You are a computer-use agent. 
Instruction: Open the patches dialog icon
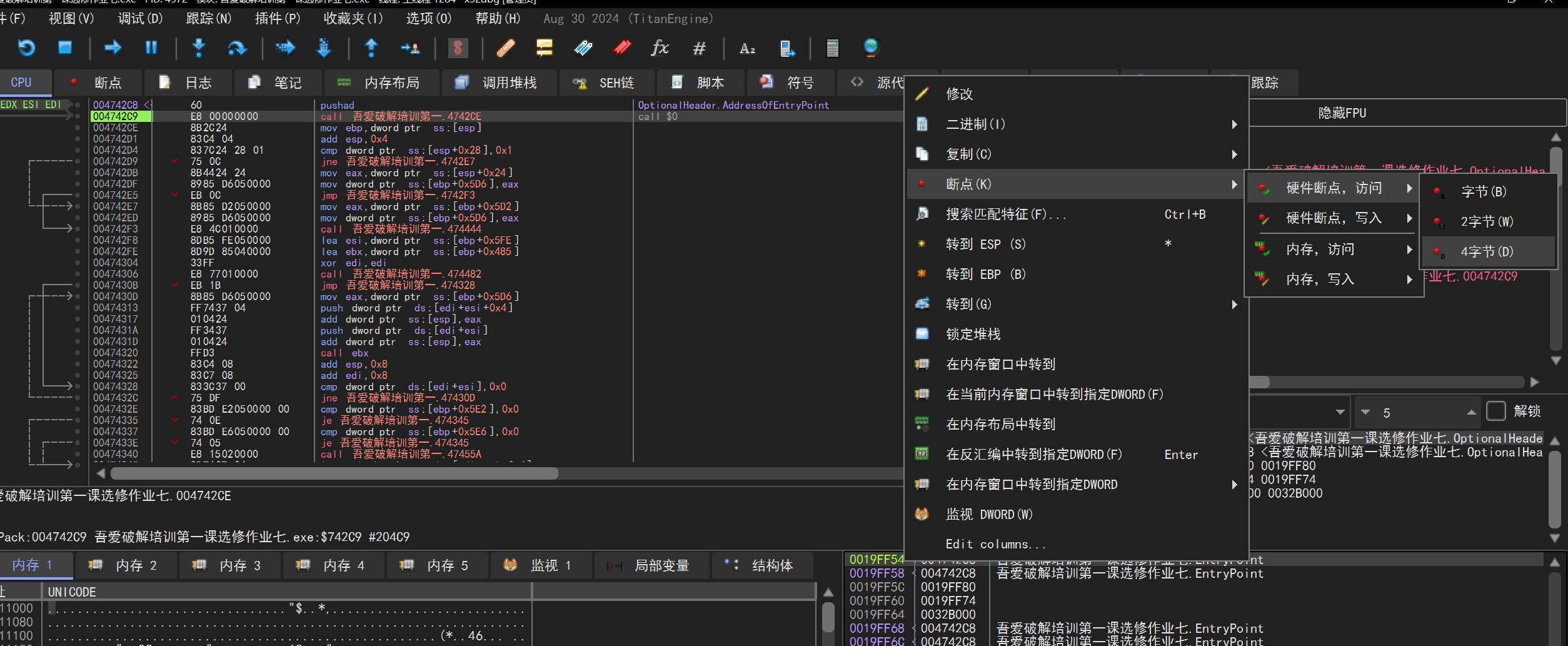(506, 48)
